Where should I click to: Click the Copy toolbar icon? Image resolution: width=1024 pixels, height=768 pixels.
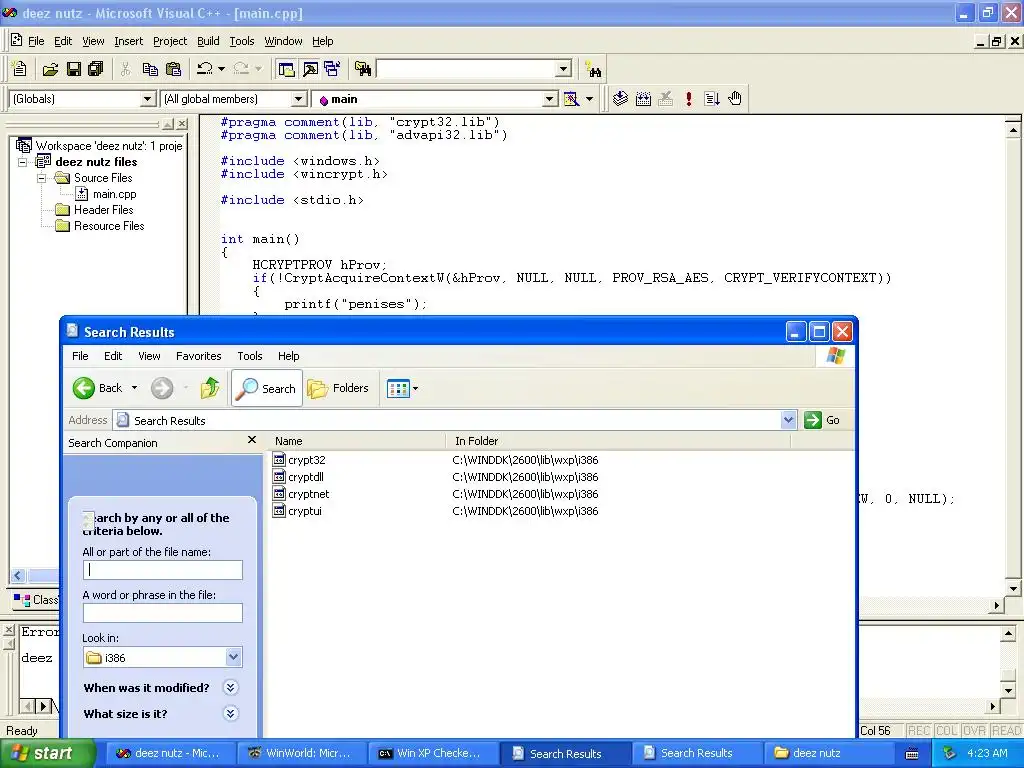click(150, 69)
